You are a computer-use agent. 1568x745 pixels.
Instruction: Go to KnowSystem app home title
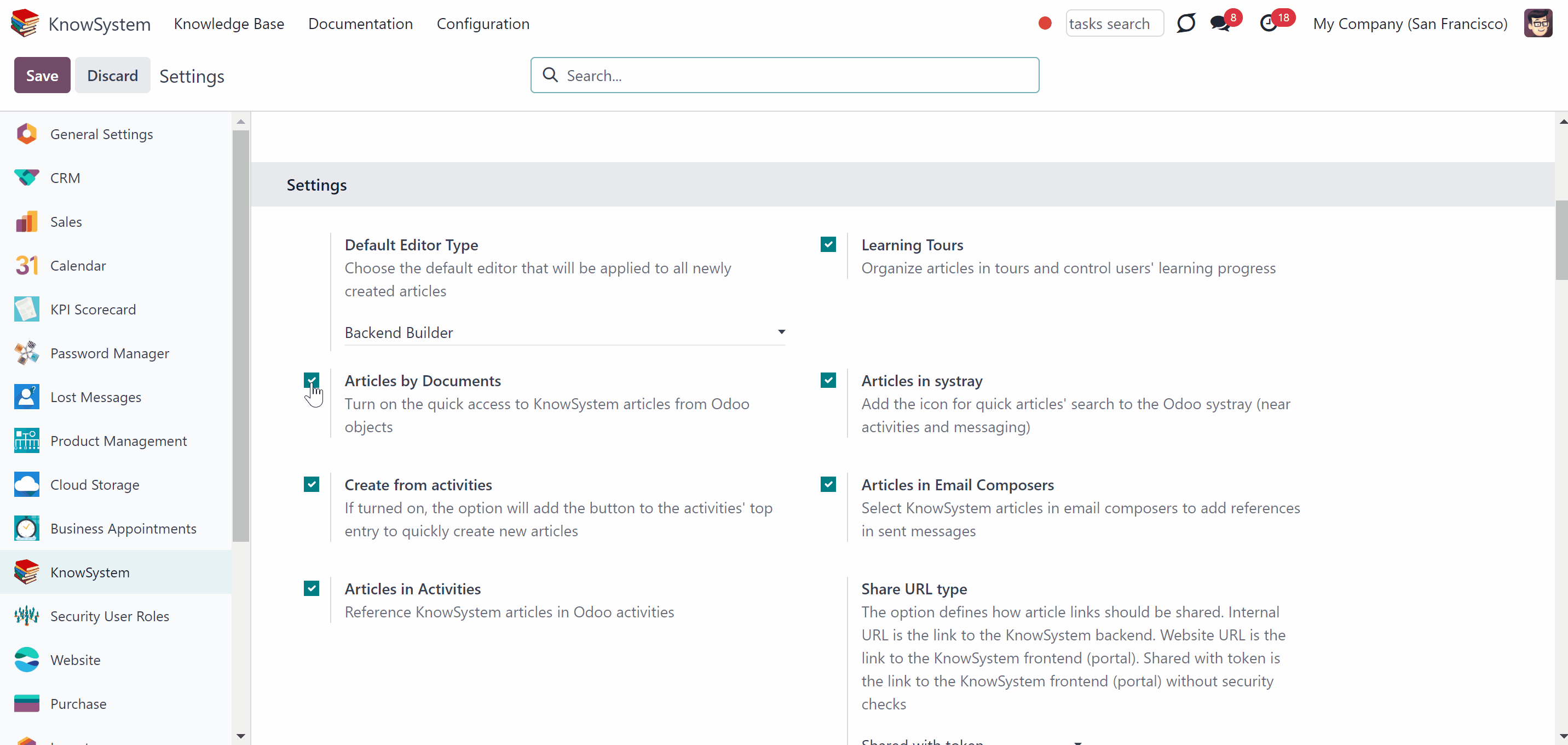pyautogui.click(x=99, y=24)
